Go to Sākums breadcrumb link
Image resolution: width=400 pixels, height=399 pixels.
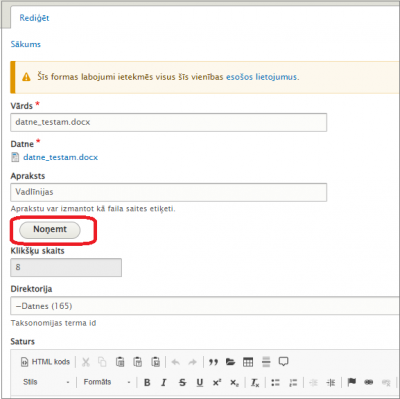(26, 44)
